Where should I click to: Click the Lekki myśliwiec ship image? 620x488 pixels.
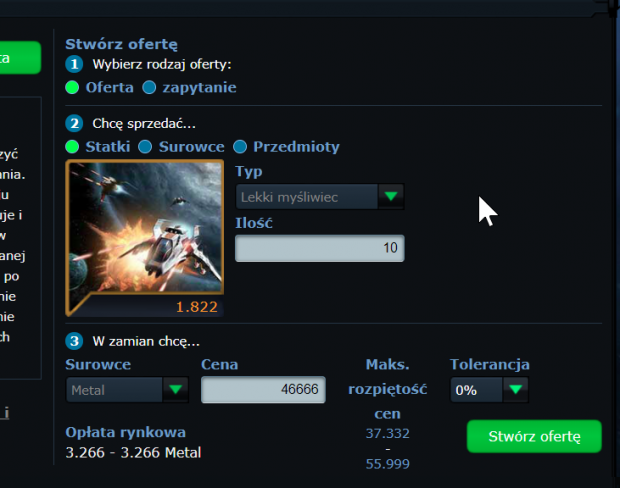[x=146, y=227]
